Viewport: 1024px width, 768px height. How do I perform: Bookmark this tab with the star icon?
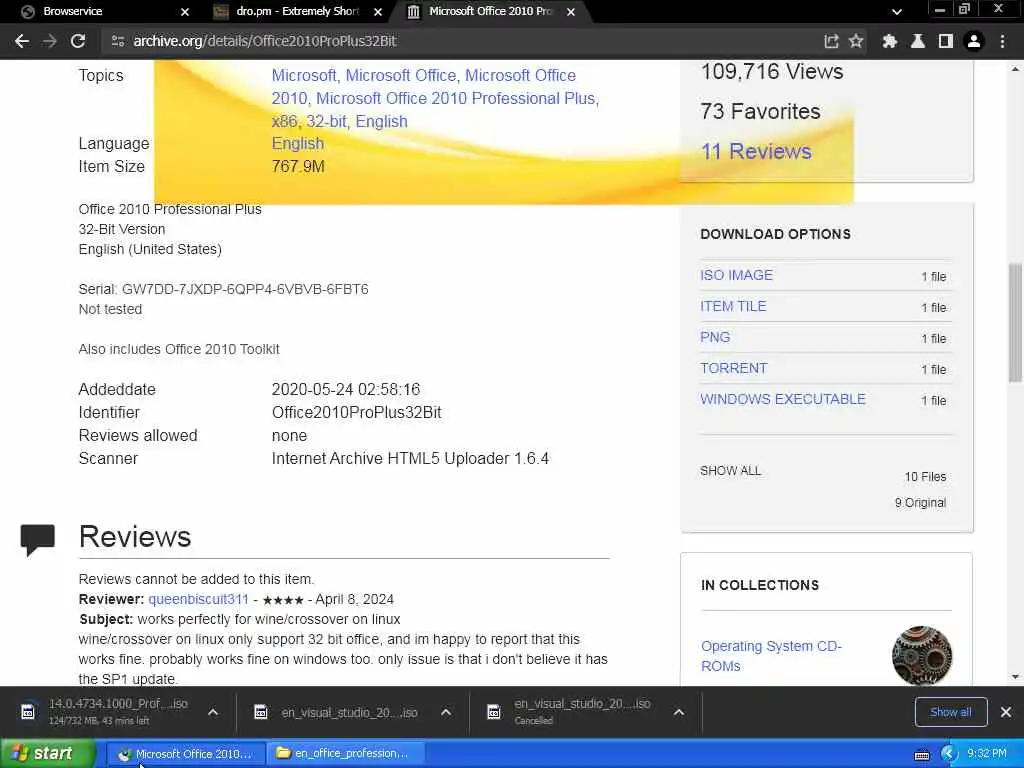(x=856, y=41)
